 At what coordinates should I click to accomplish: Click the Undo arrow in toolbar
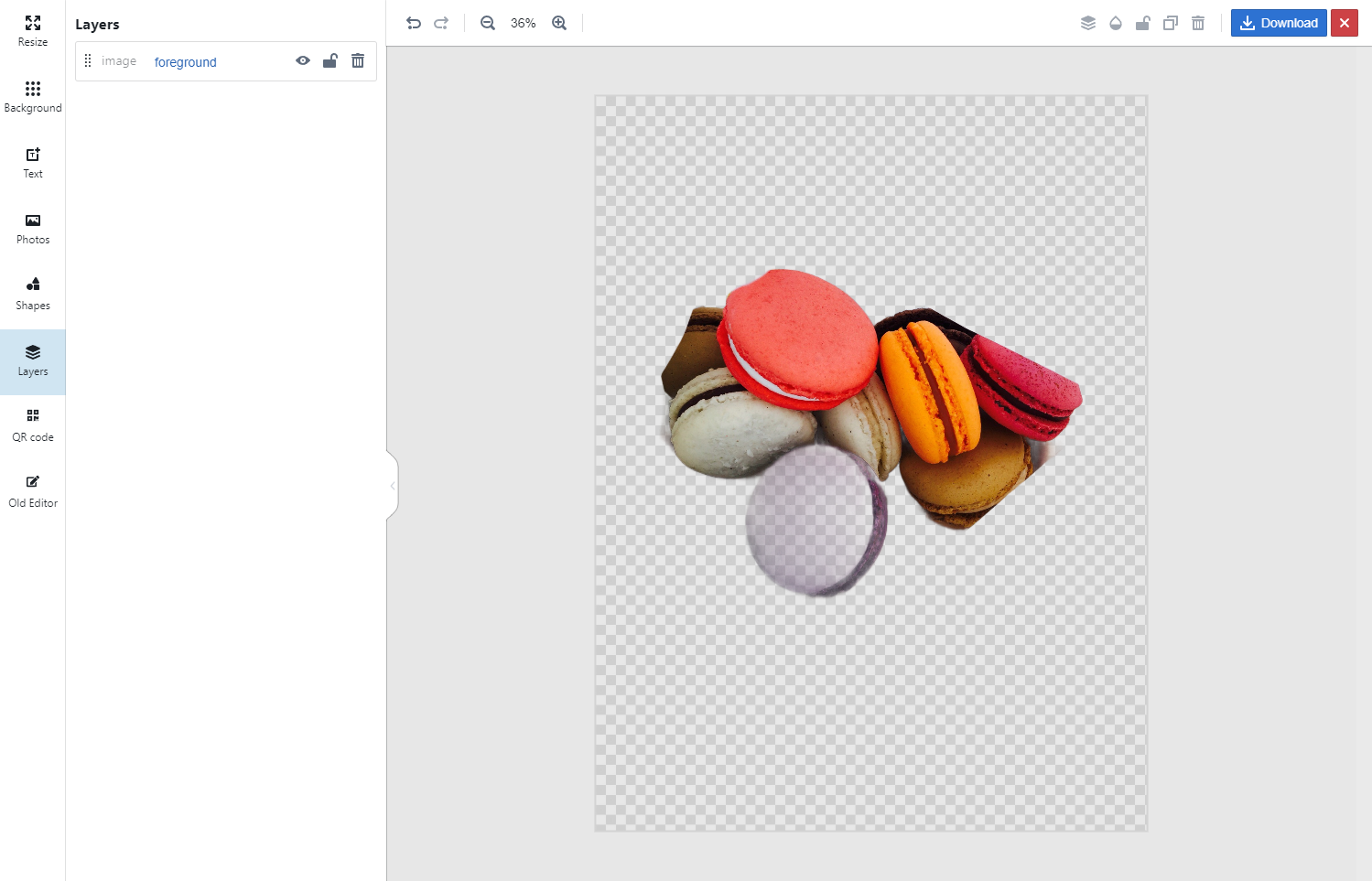(414, 23)
